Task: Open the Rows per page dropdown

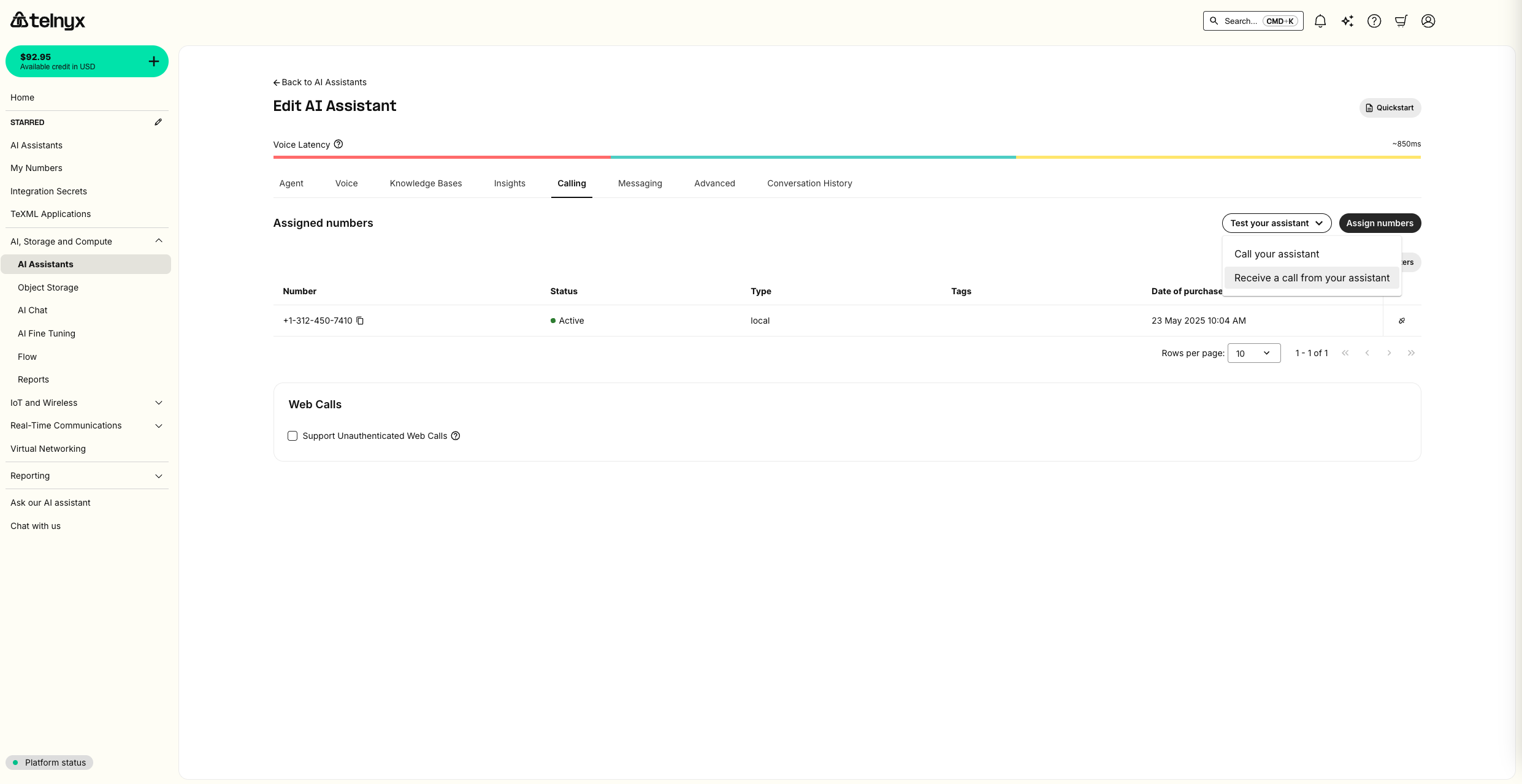Action: click(x=1253, y=353)
